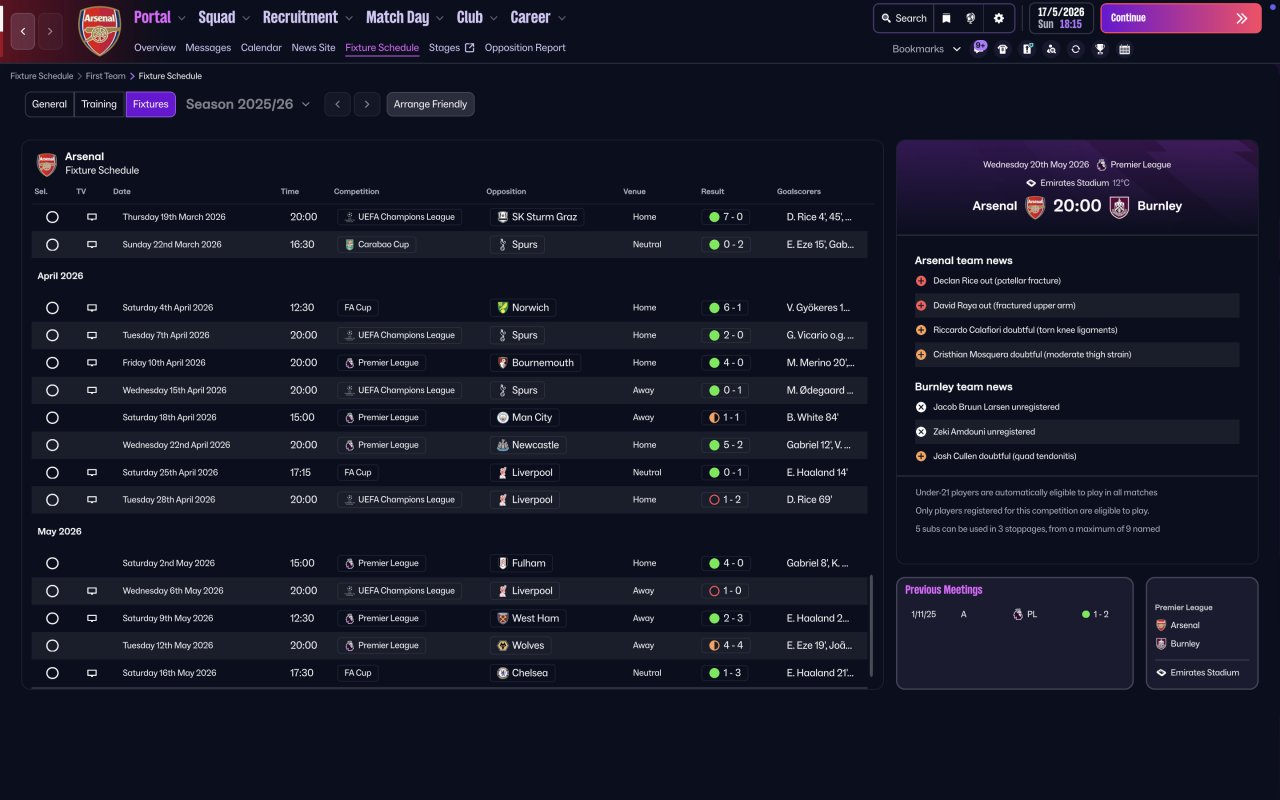1280x800 pixels.
Task: Select the Sturm Graz fixture radio button
Action: [52, 217]
